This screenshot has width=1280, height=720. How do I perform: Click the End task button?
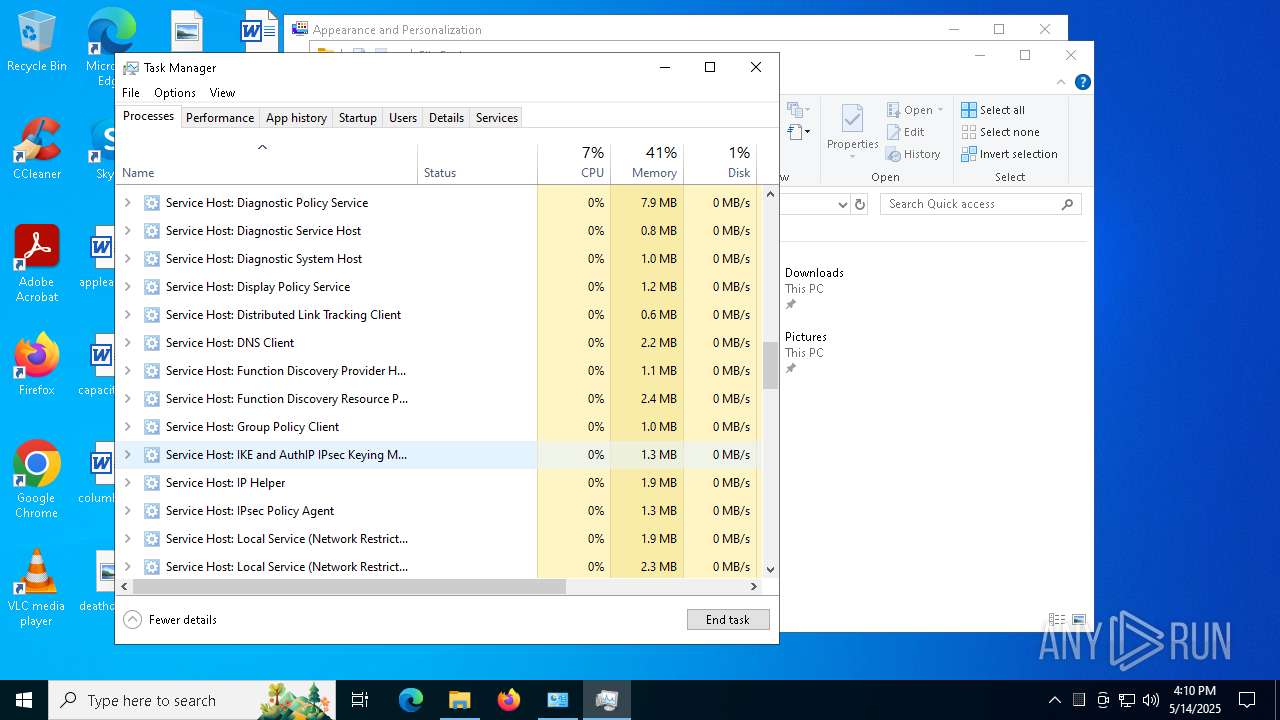click(x=728, y=620)
